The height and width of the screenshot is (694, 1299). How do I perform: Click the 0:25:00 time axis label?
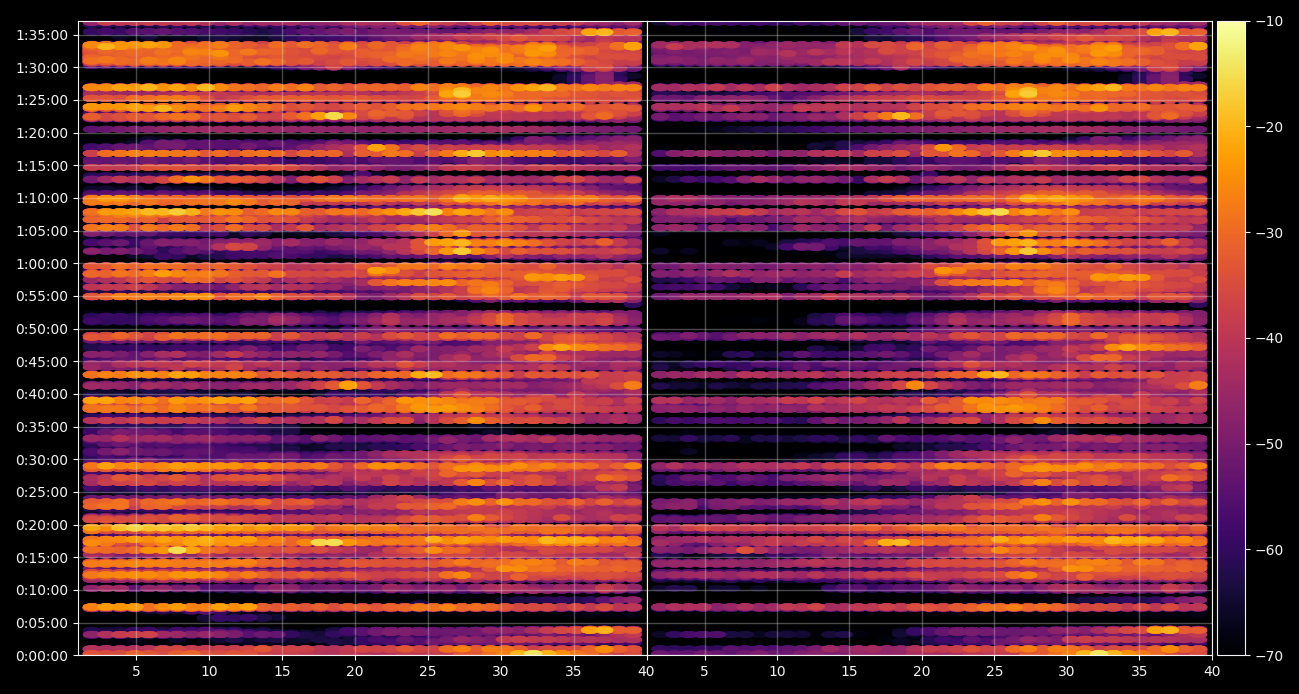(x=42, y=492)
